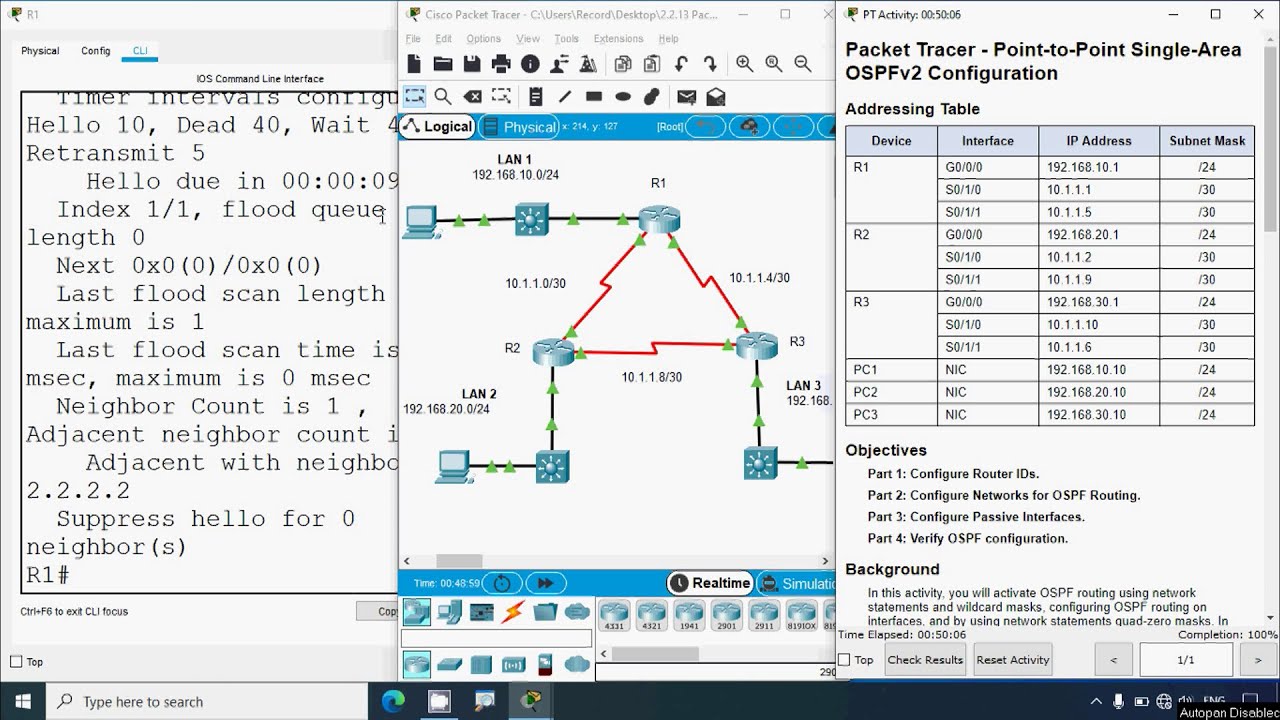Select Network Devices category
This screenshot has height=720, width=1280.
click(416, 612)
